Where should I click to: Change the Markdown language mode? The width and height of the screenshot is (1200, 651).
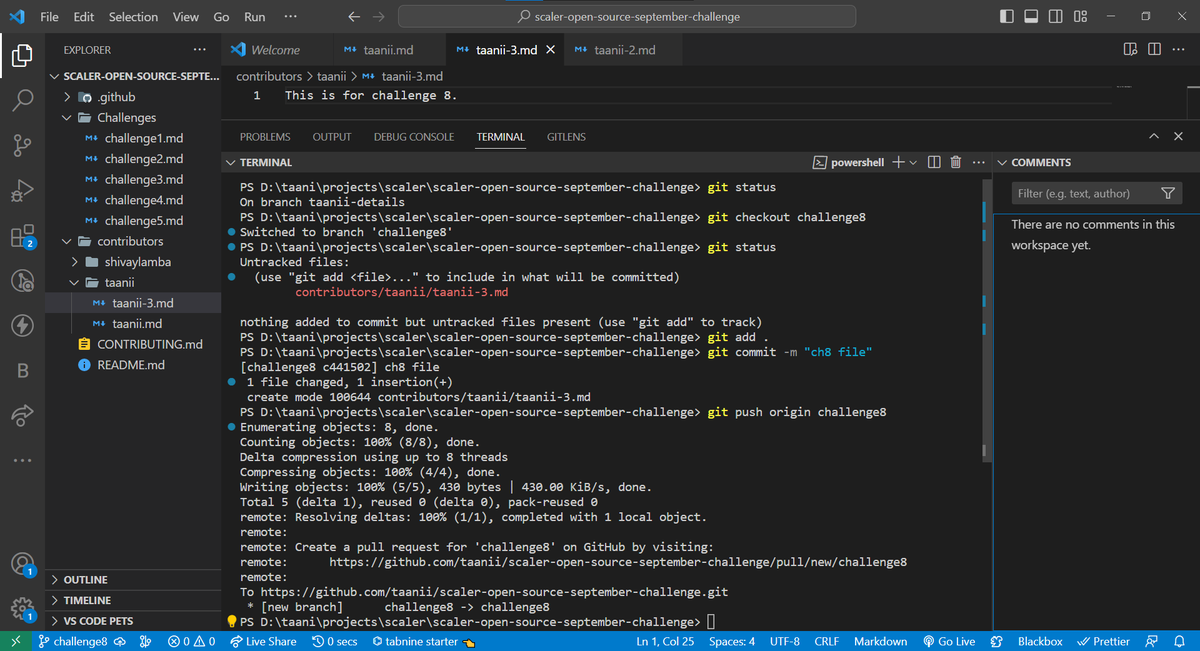pyautogui.click(x=880, y=641)
